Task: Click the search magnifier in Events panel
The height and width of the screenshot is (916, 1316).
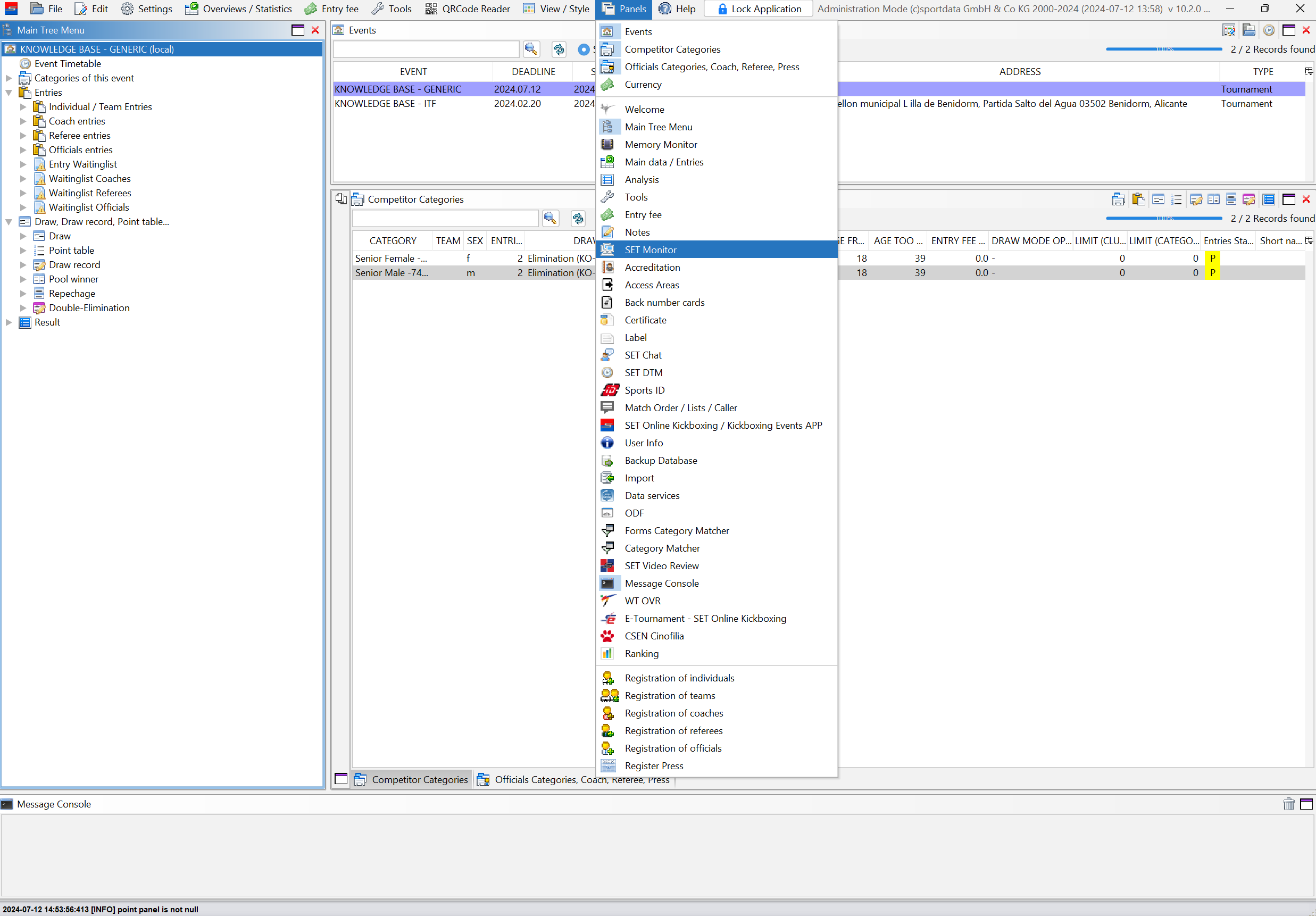Action: 531,49
